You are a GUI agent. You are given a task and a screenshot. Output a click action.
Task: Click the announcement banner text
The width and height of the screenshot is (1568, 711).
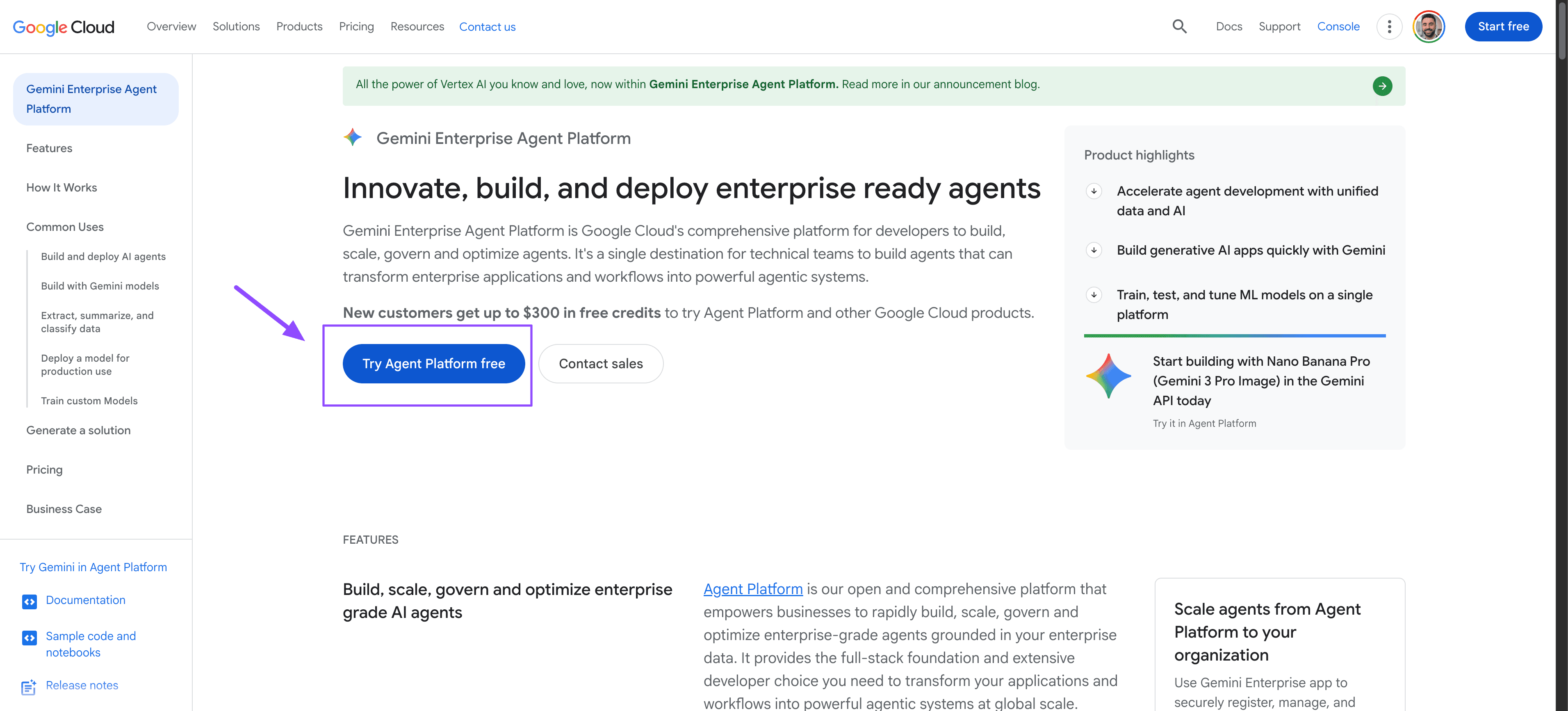[697, 84]
